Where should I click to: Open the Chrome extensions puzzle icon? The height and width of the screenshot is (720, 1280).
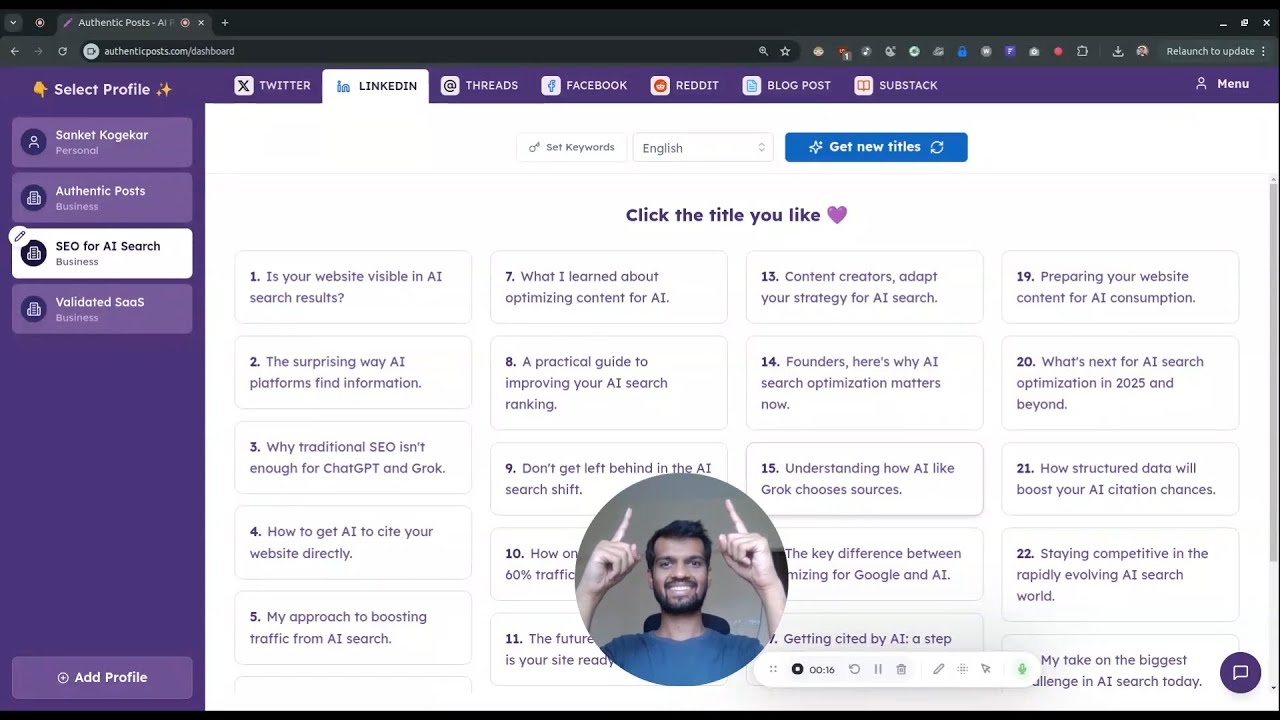point(1082,51)
